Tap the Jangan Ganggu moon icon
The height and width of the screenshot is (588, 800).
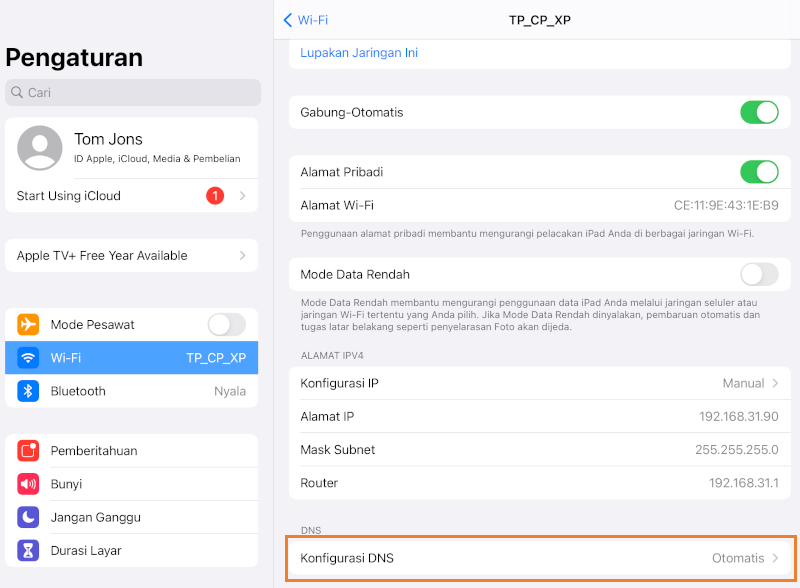[28, 517]
